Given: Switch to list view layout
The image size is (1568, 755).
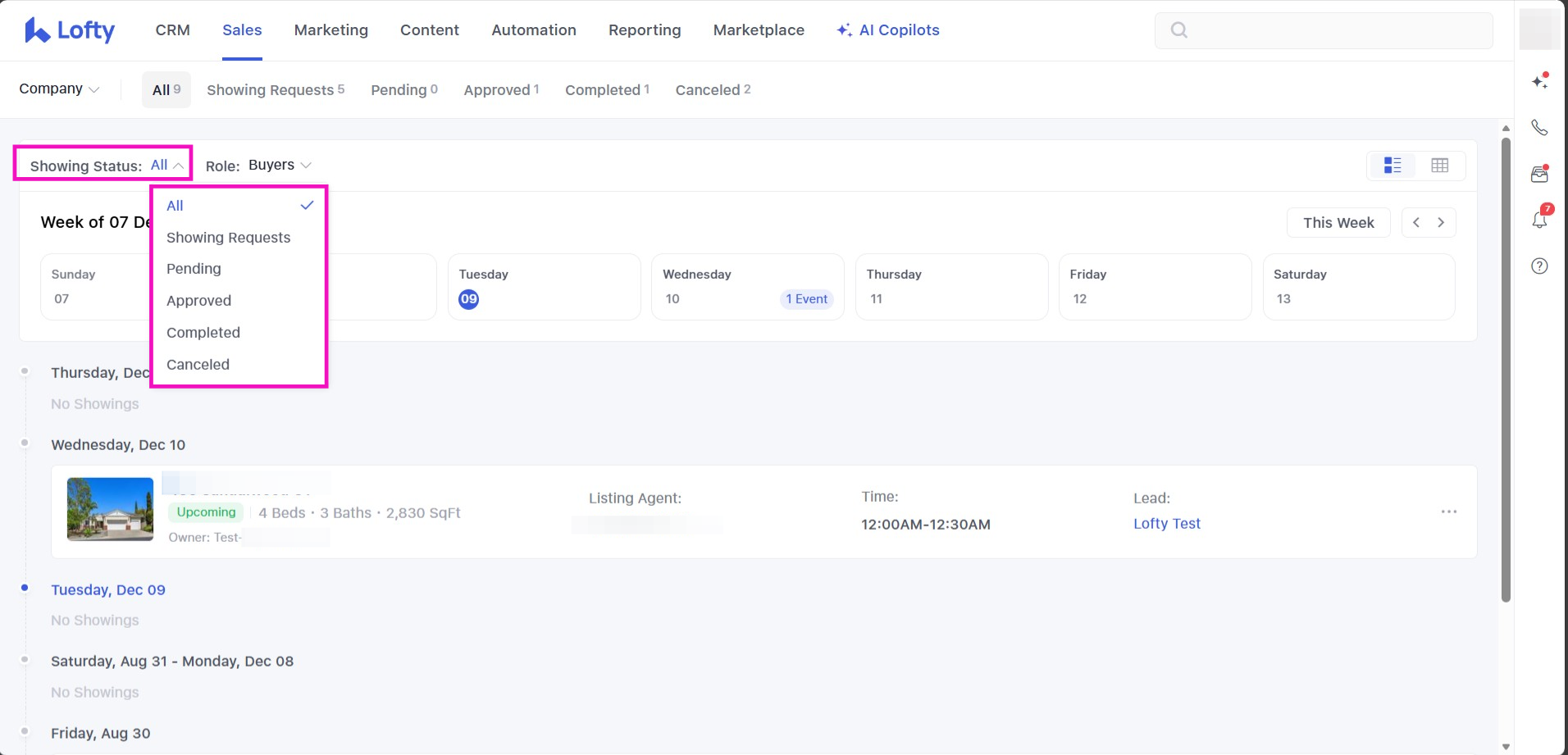Looking at the screenshot, I should (x=1392, y=166).
